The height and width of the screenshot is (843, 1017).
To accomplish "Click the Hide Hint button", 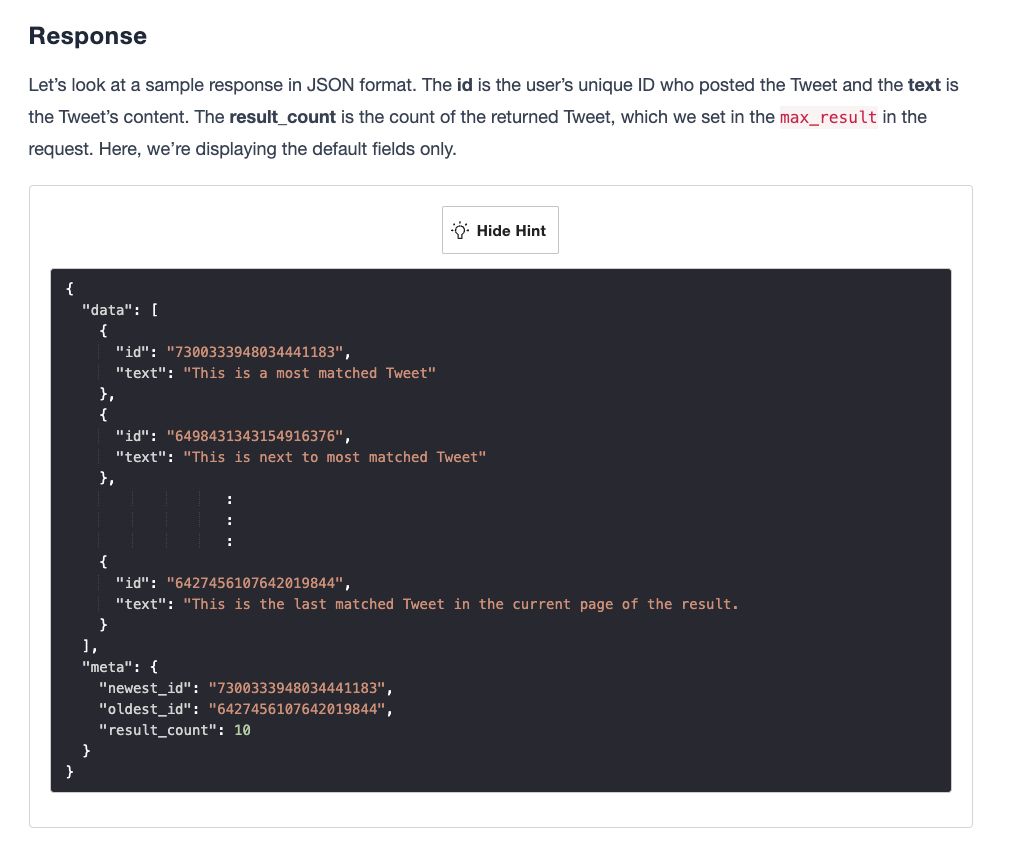I will click(500, 230).
